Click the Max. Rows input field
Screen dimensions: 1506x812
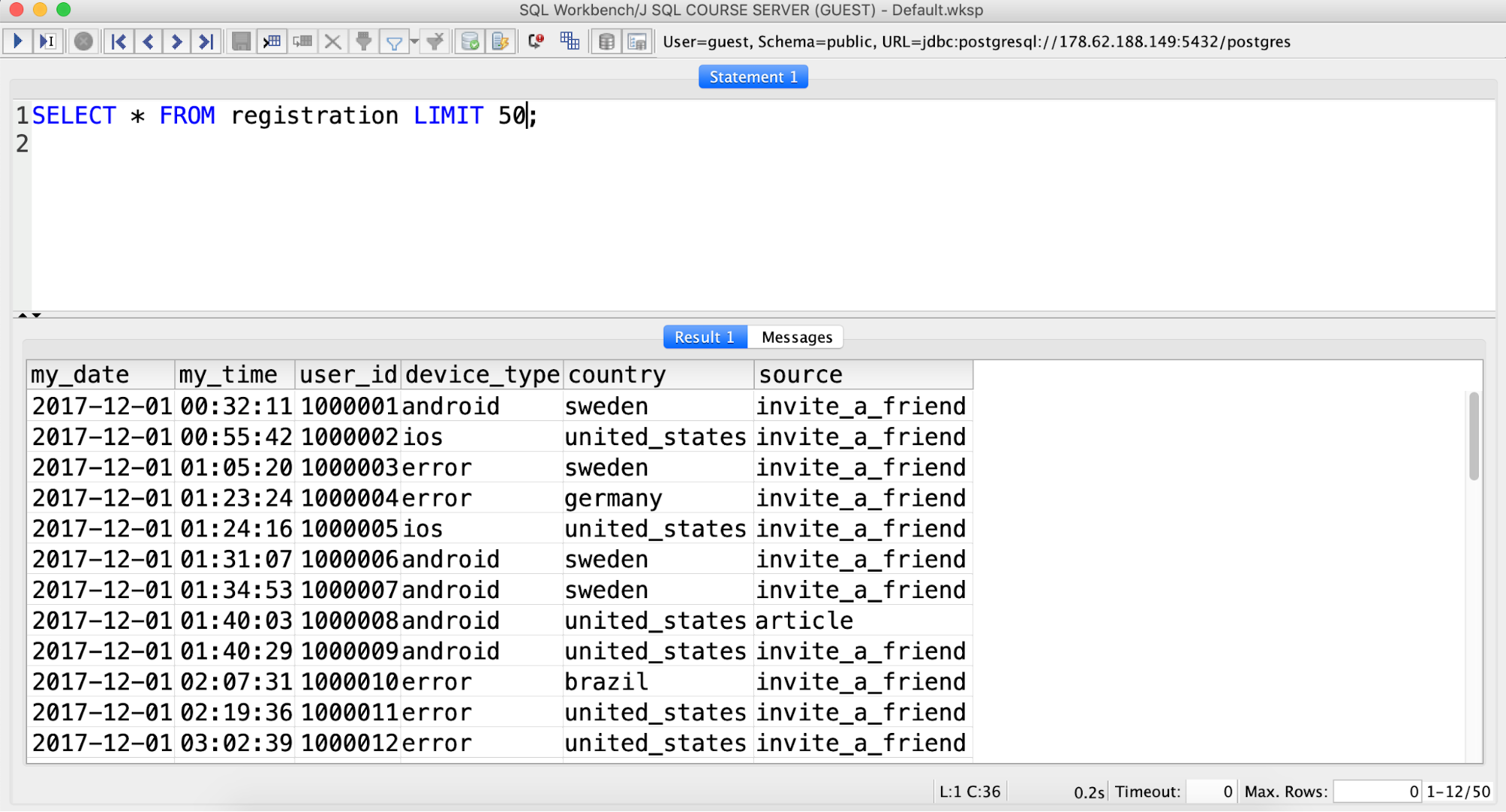click(1376, 792)
